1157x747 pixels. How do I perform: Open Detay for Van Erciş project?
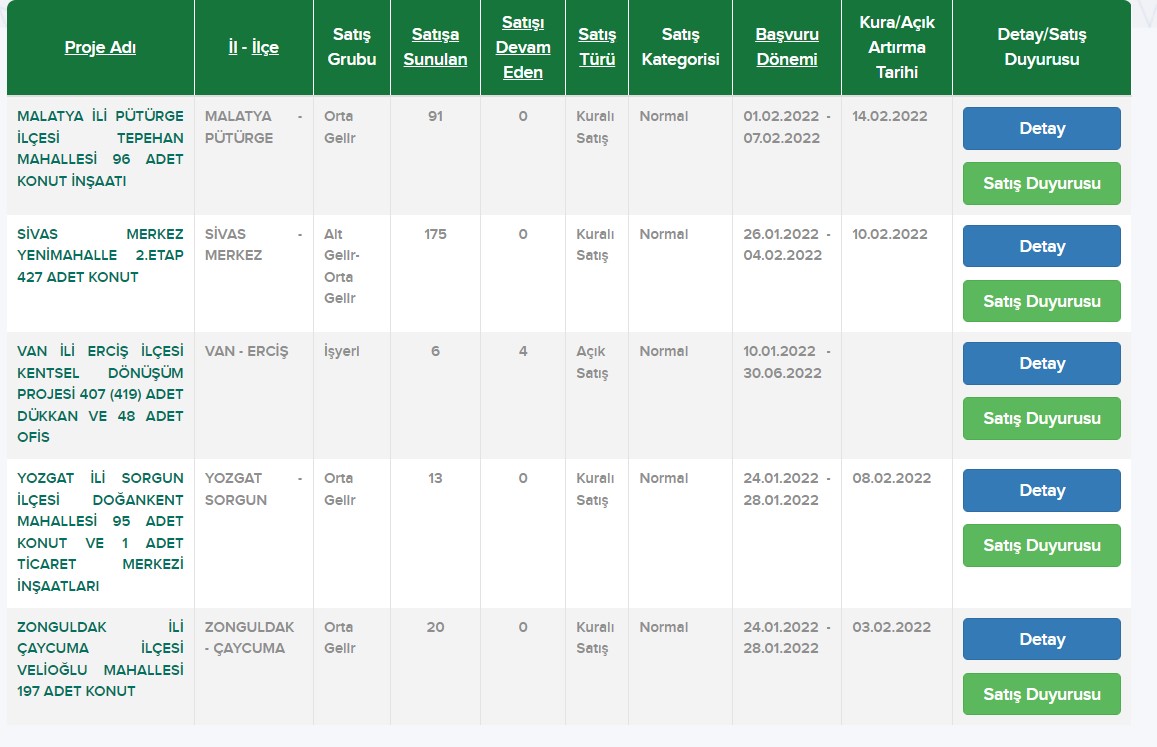pyautogui.click(x=1041, y=364)
